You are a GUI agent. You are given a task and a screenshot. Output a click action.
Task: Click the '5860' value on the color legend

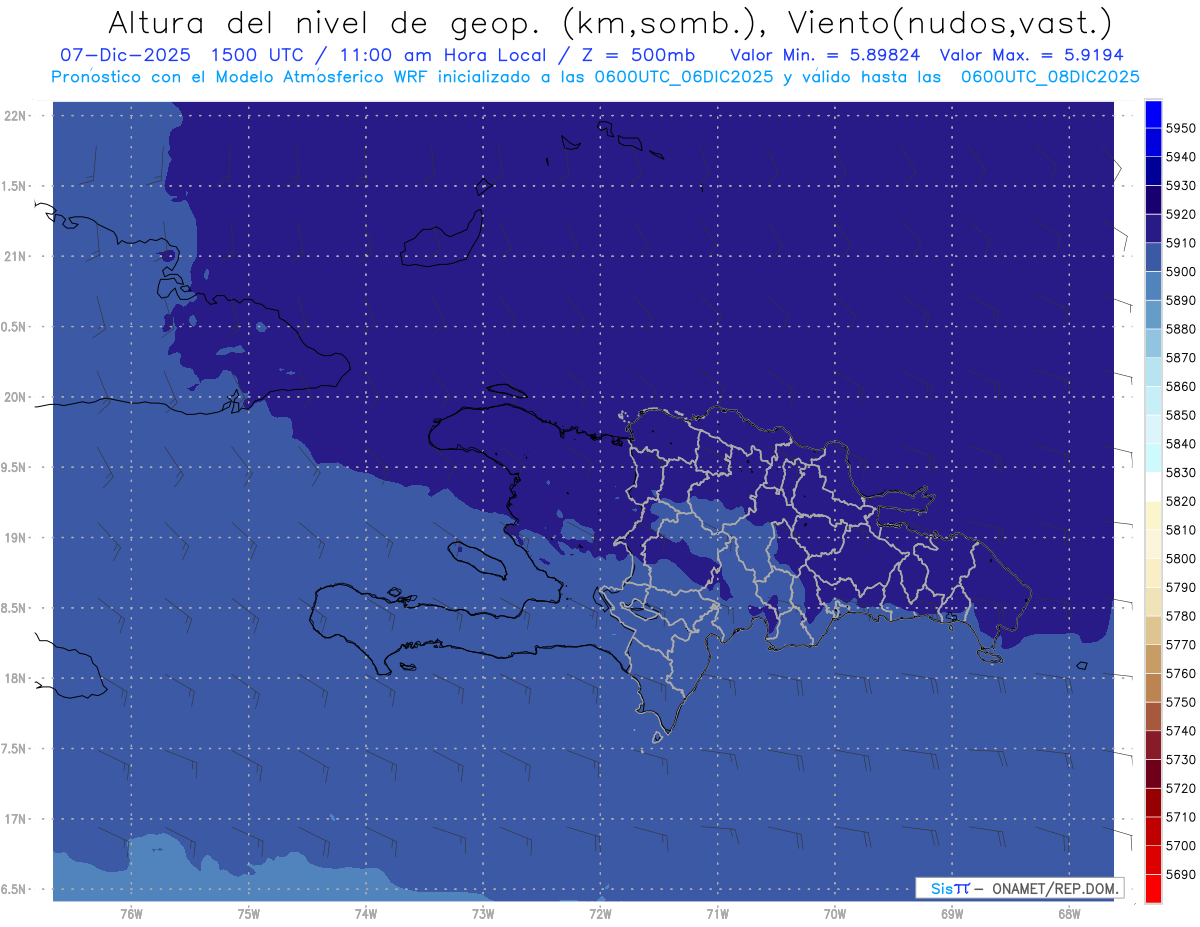(1180, 386)
